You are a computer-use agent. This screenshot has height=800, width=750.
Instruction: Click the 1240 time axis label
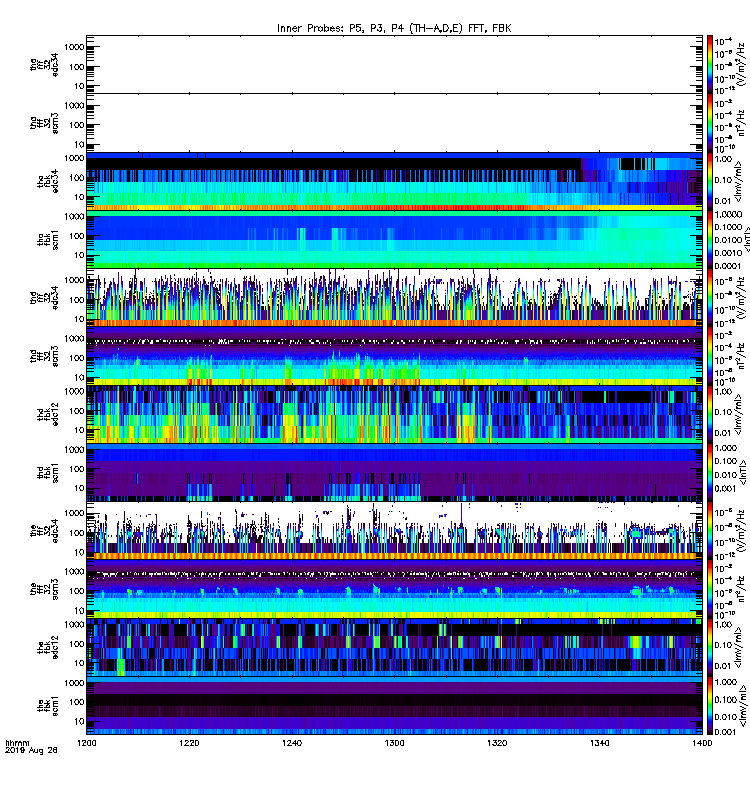(x=292, y=743)
